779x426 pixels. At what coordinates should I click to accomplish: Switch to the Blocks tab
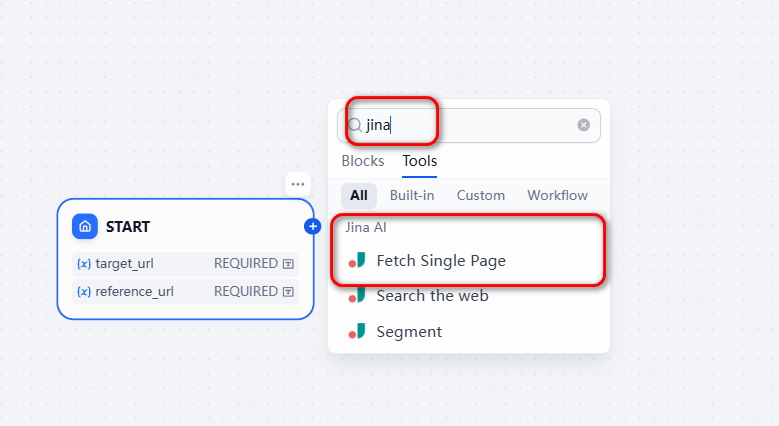(362, 161)
